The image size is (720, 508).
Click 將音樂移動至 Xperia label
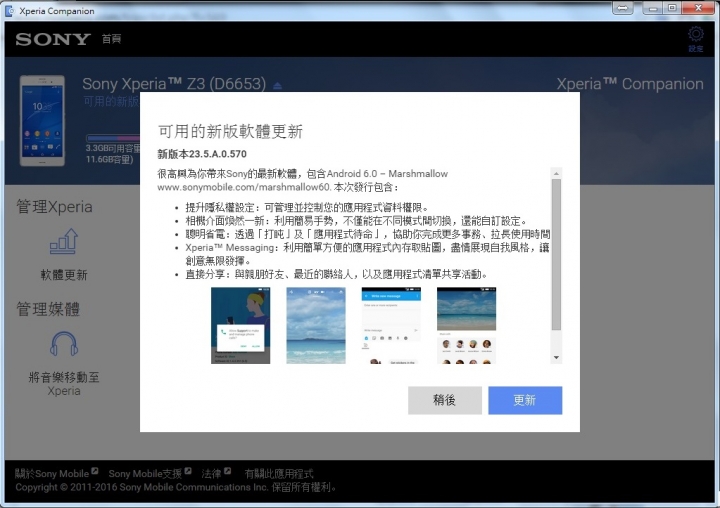pos(64,384)
